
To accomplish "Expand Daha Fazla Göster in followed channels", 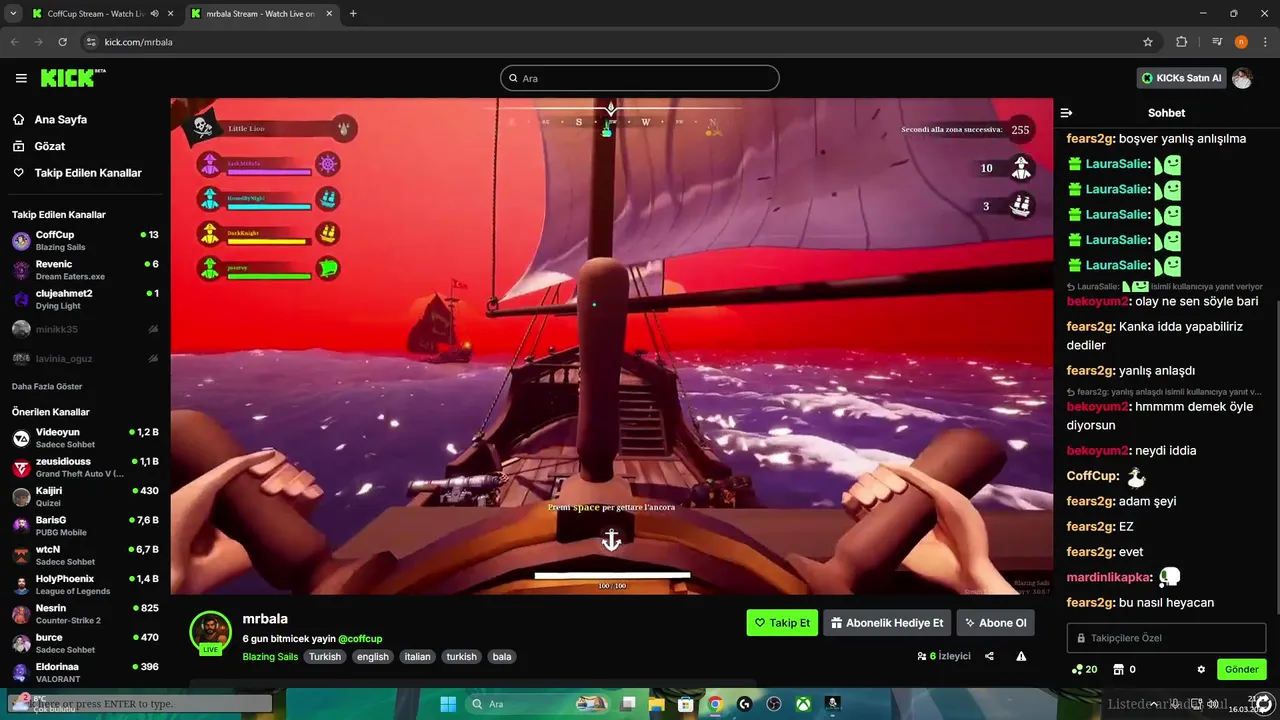I will (47, 386).
